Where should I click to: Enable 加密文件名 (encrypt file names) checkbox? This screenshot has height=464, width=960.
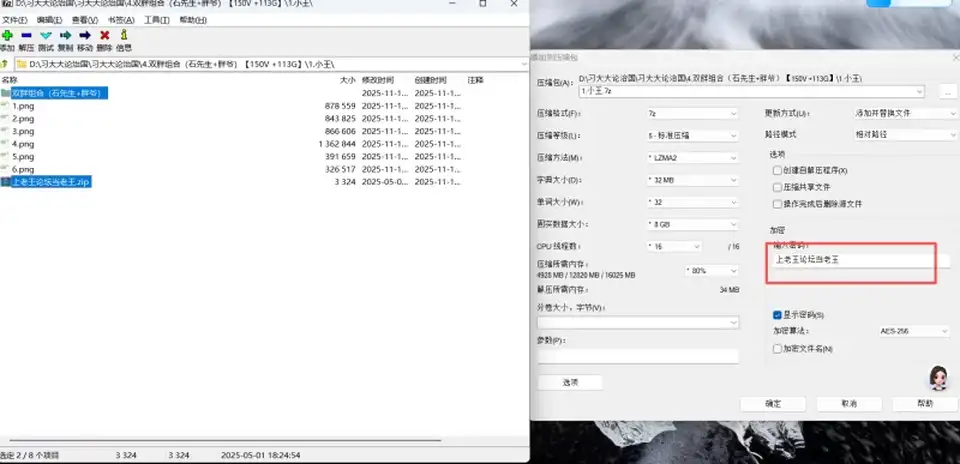coord(777,348)
